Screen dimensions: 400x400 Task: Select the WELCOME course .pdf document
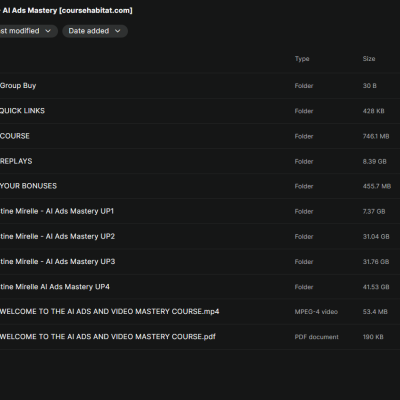(x=108, y=337)
